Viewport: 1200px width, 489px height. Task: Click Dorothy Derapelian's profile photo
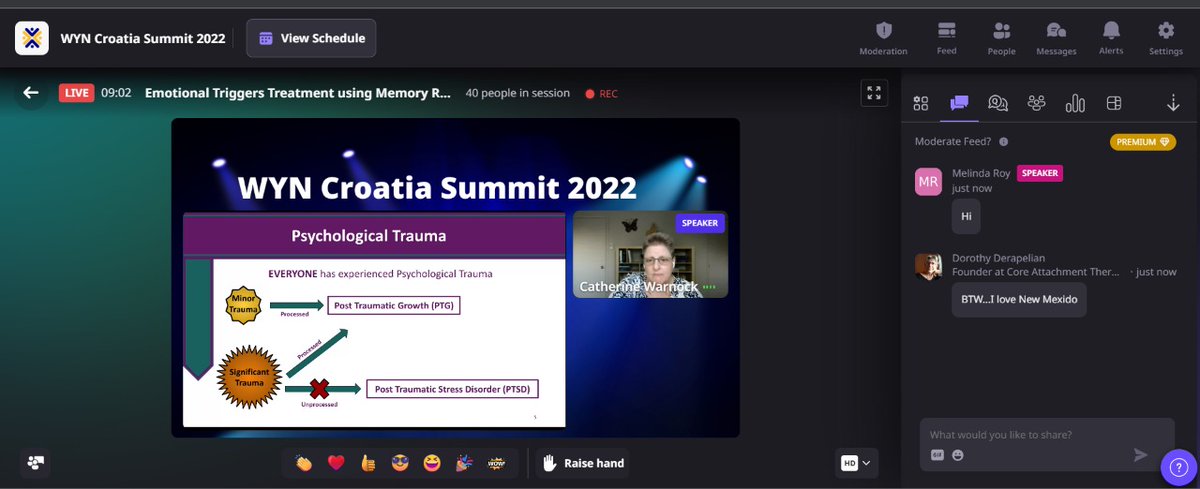click(928, 267)
